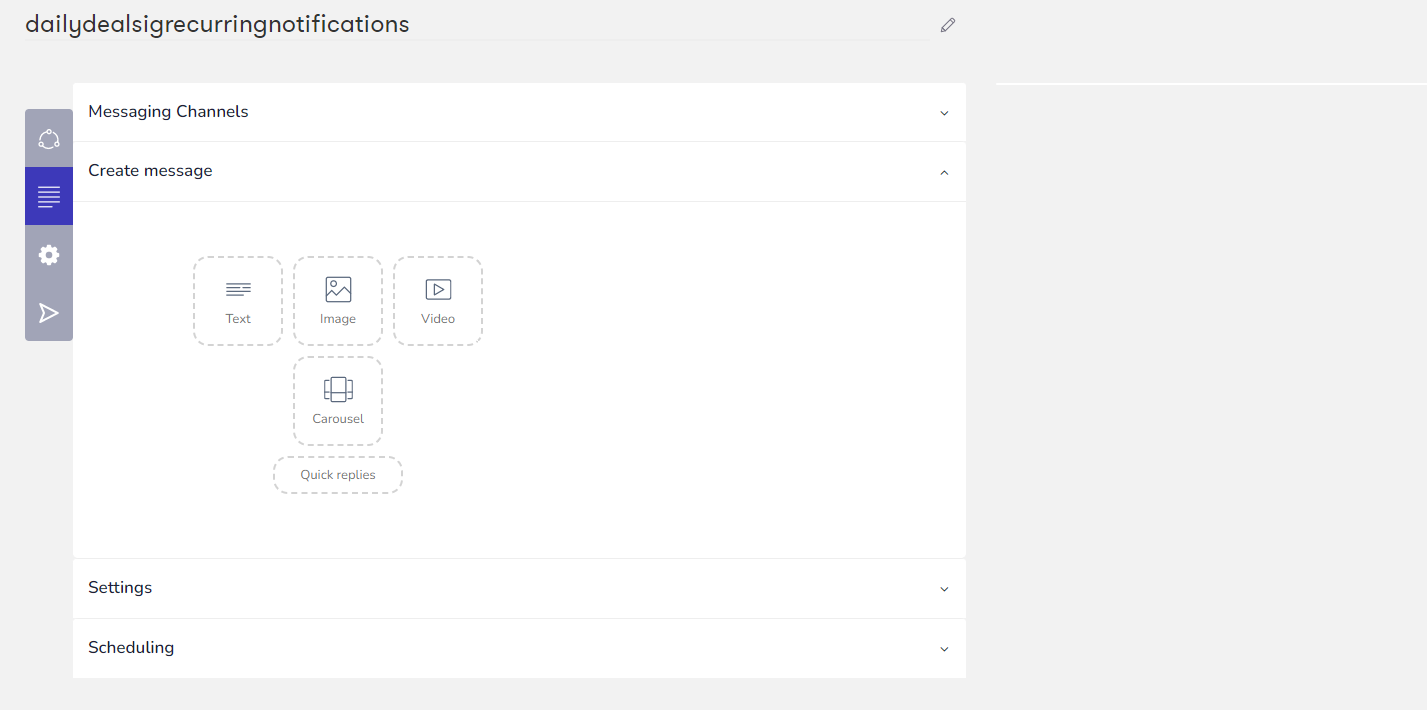Collapse the Create message chevron

tap(944, 172)
